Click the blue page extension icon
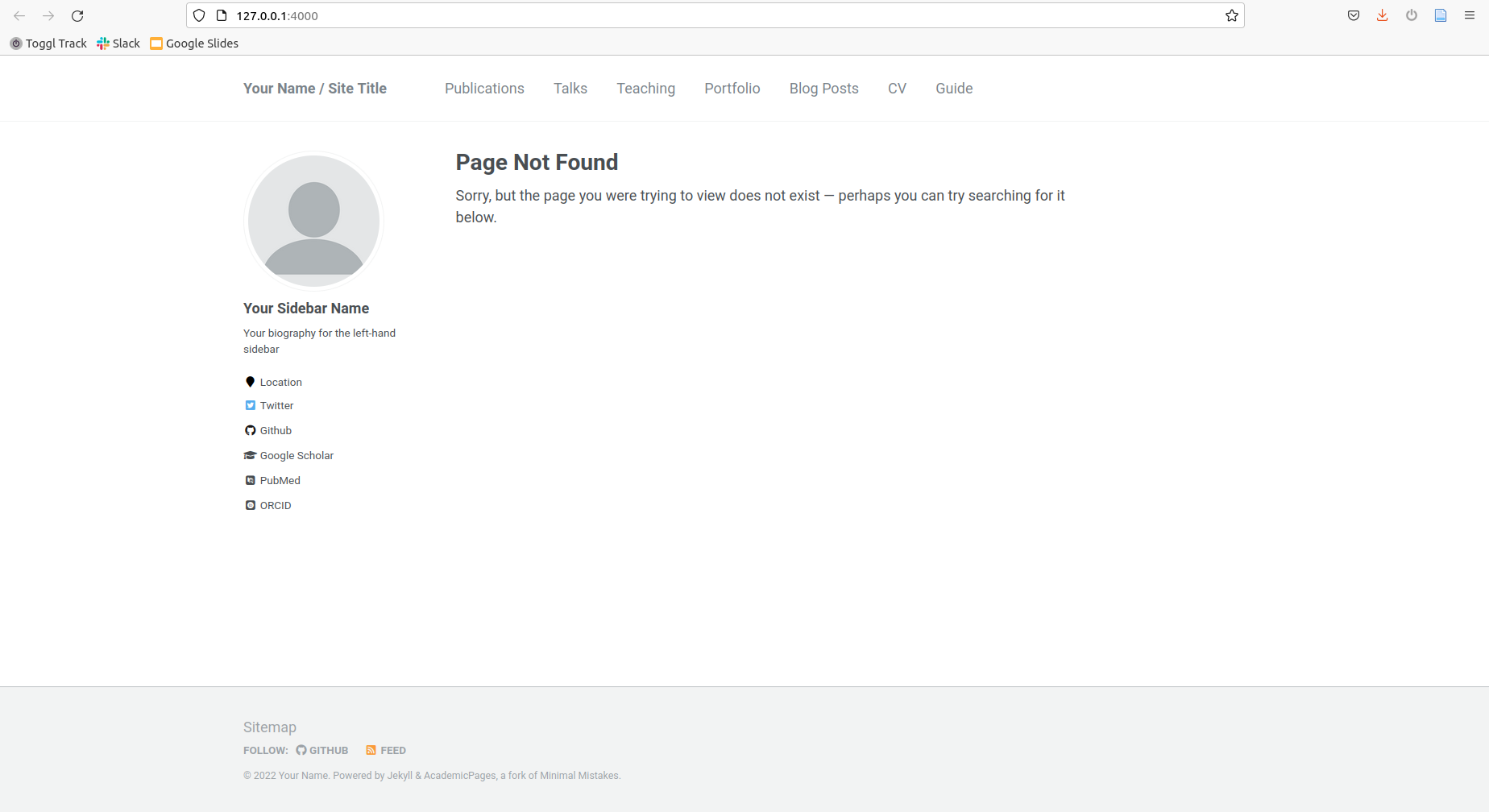 click(x=1441, y=15)
